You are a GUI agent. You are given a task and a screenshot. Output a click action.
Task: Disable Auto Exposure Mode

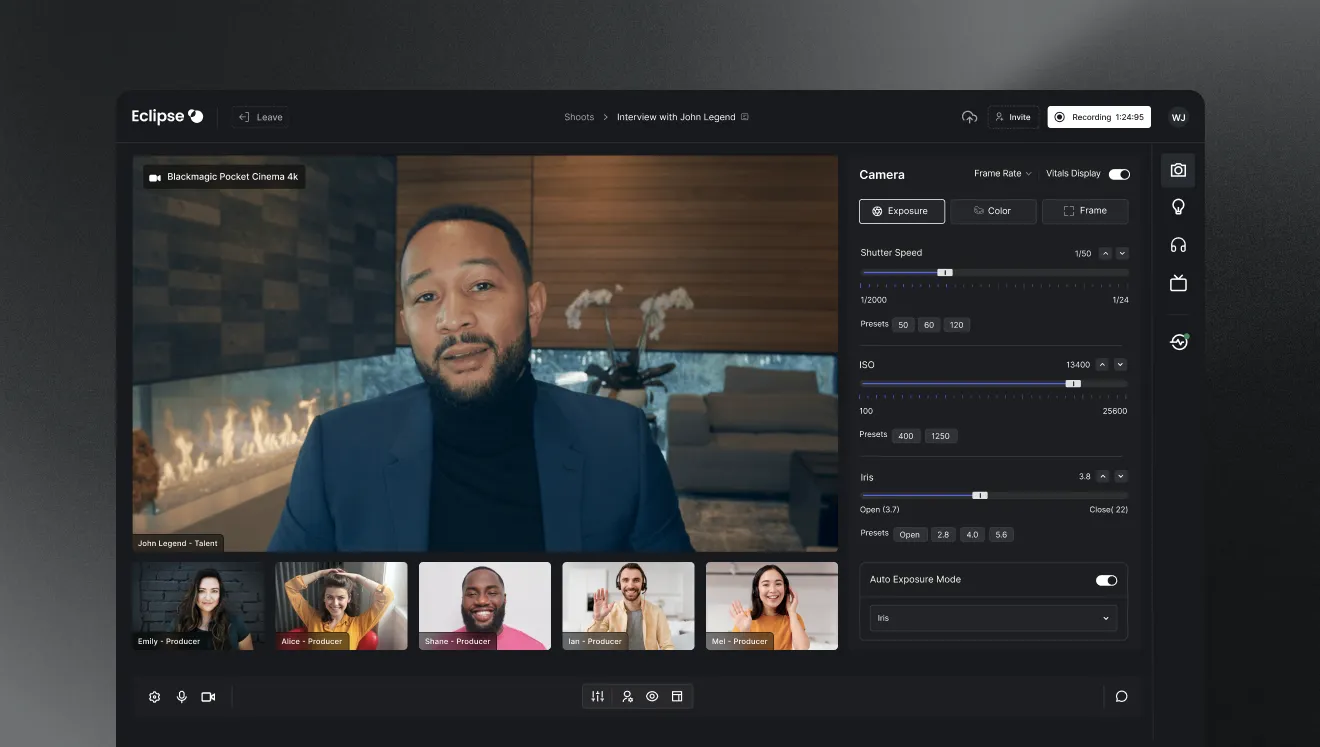[x=1106, y=579]
